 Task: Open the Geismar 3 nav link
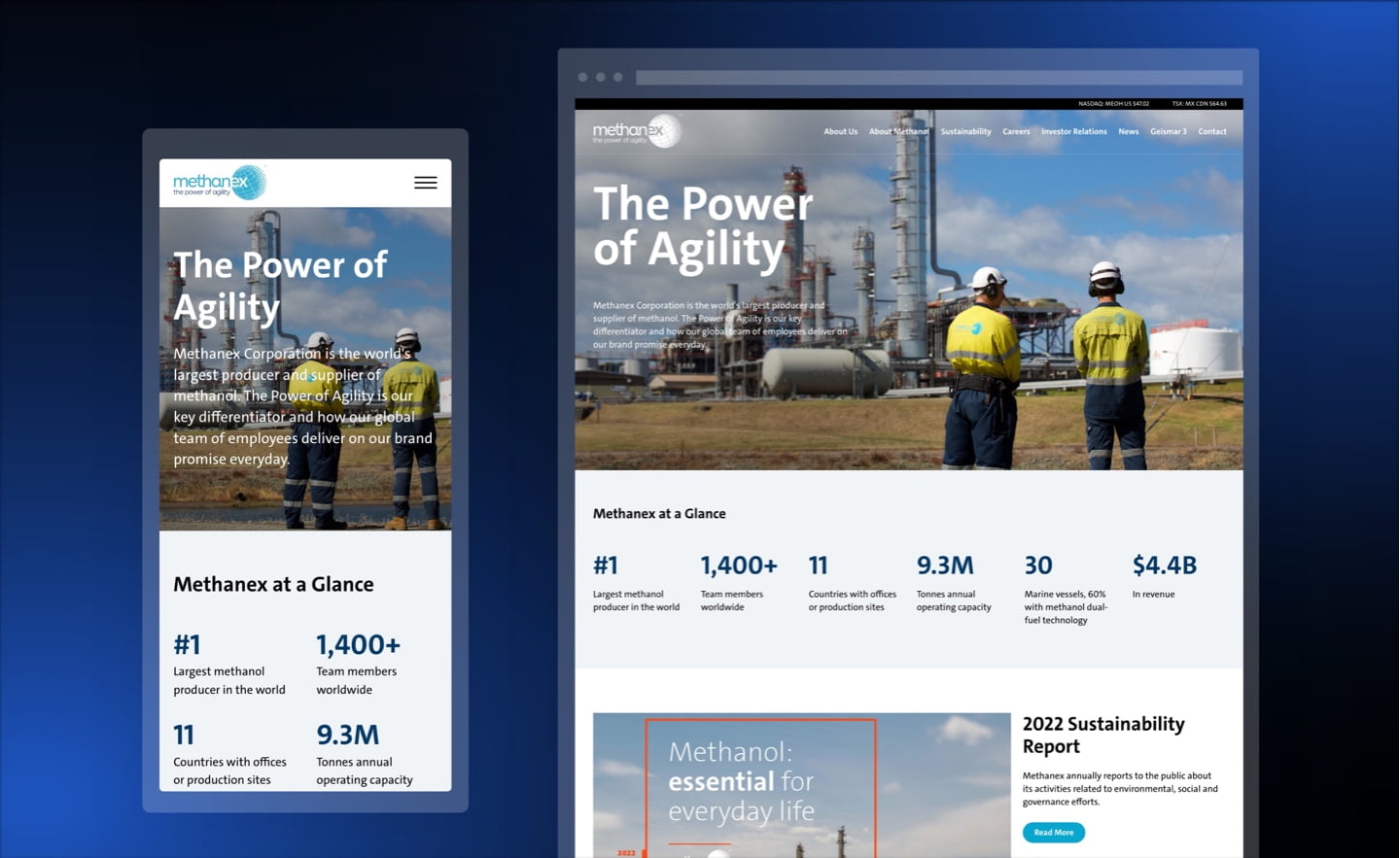coord(1168,131)
